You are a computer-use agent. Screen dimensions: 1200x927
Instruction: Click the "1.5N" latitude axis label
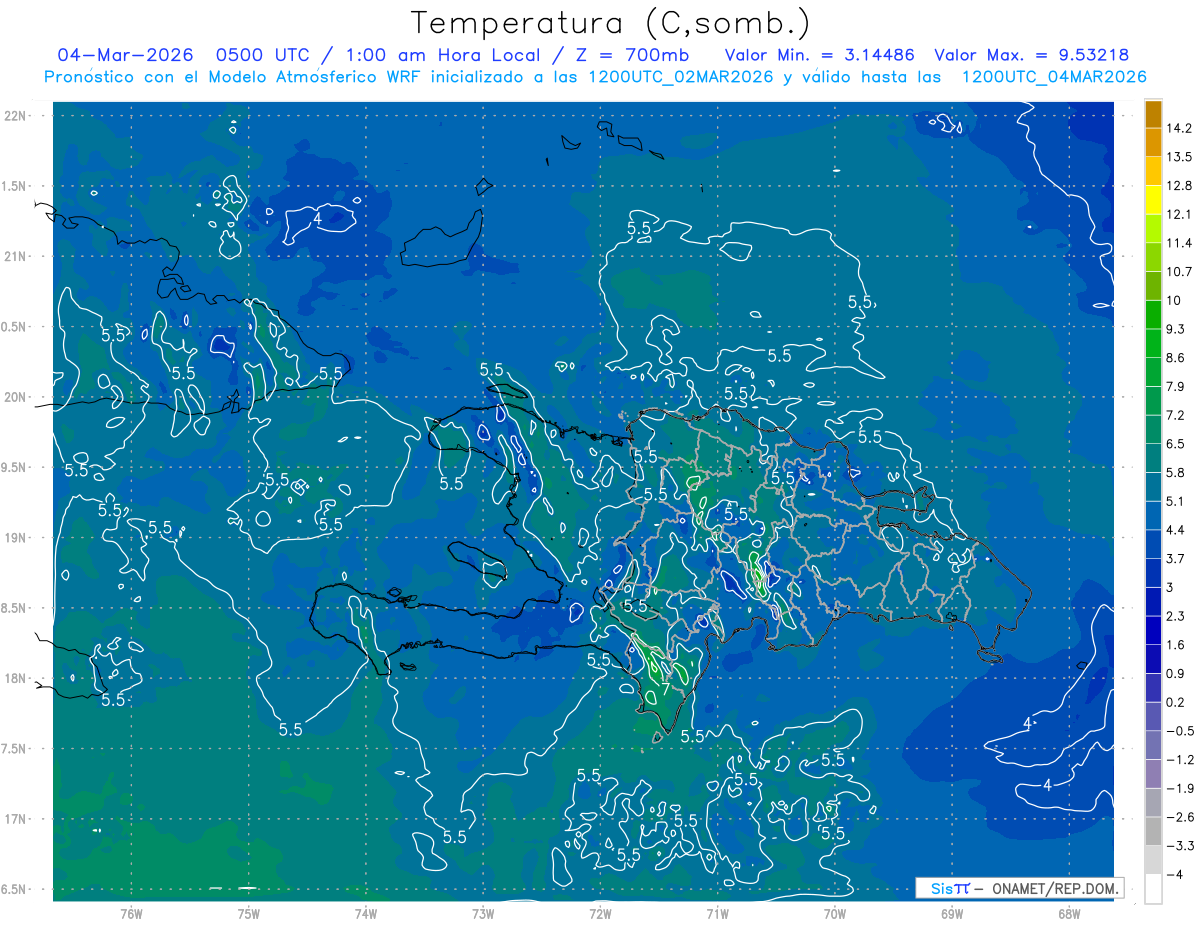pyautogui.click(x=14, y=186)
